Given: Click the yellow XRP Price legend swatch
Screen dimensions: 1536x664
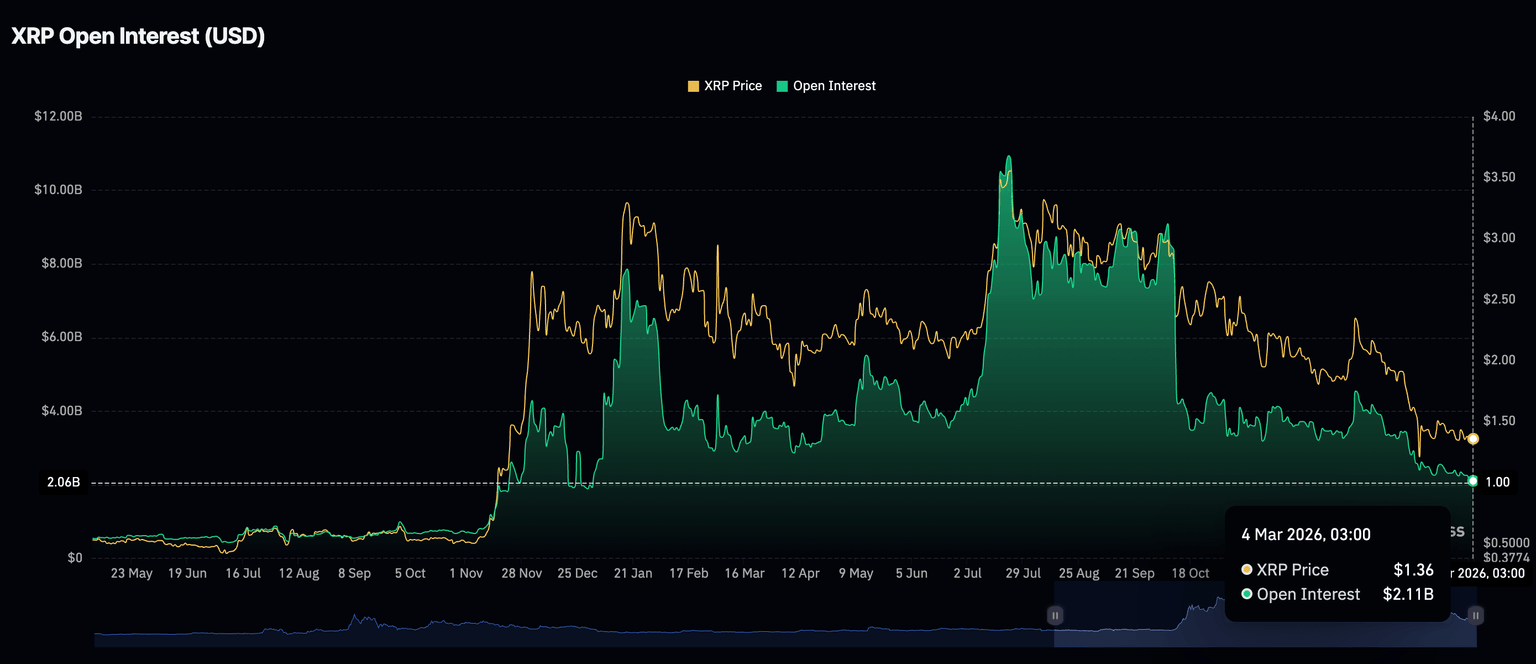Looking at the screenshot, I should click(693, 86).
